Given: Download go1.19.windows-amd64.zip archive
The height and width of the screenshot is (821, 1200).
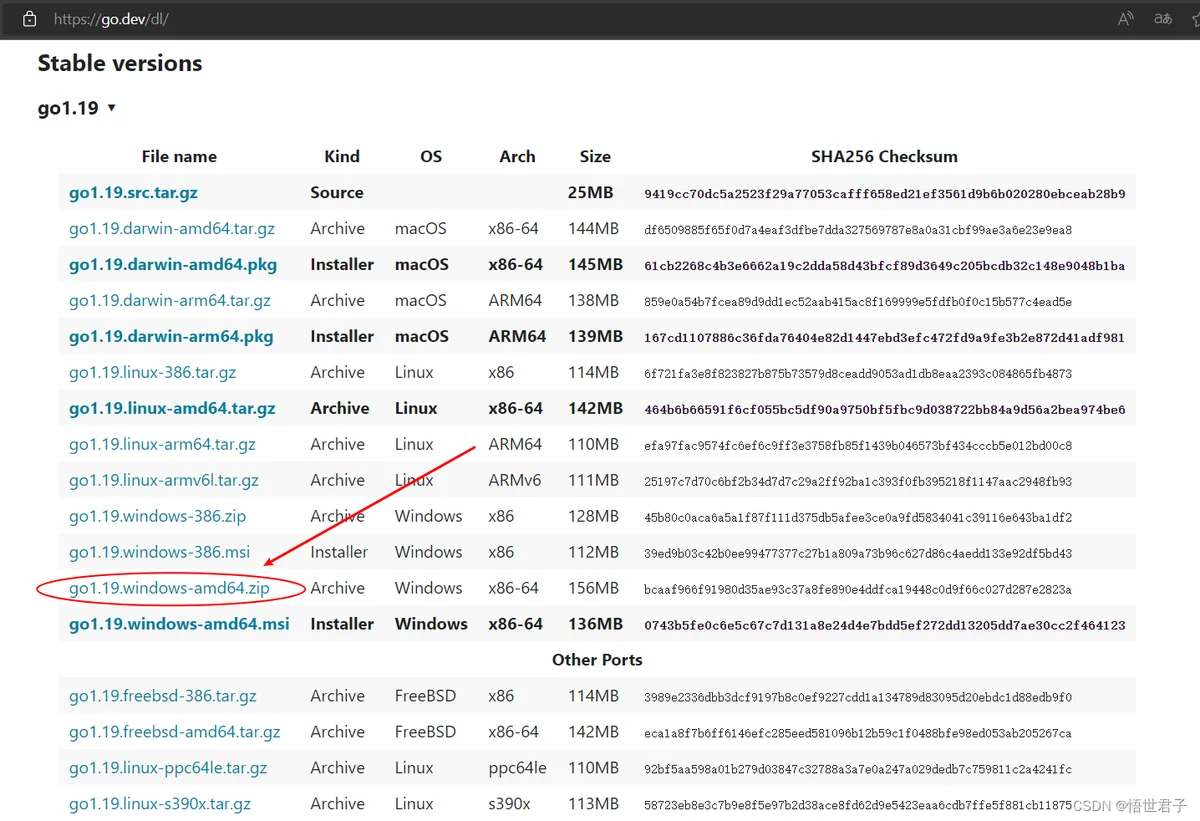Looking at the screenshot, I should pyautogui.click(x=169, y=589).
